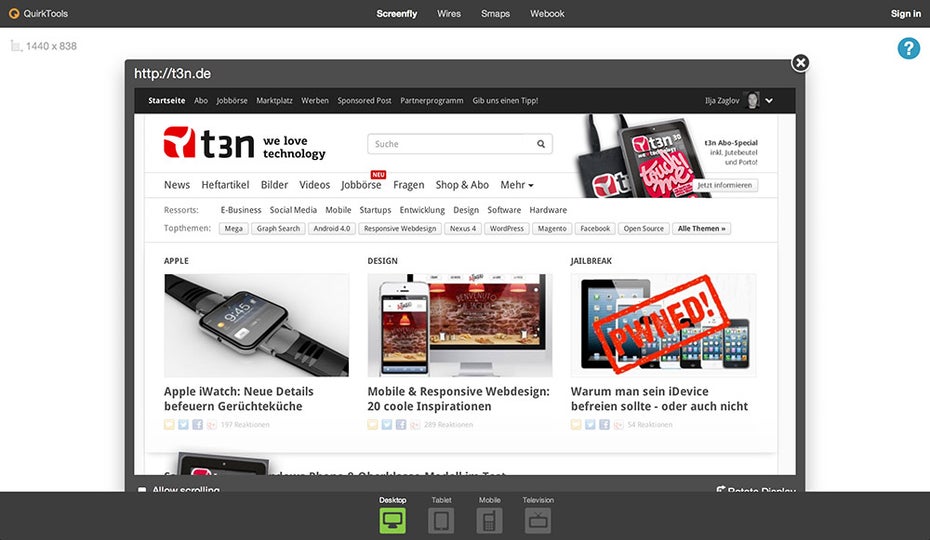Open the Smaps tool
This screenshot has width=930, height=540.
(495, 13)
